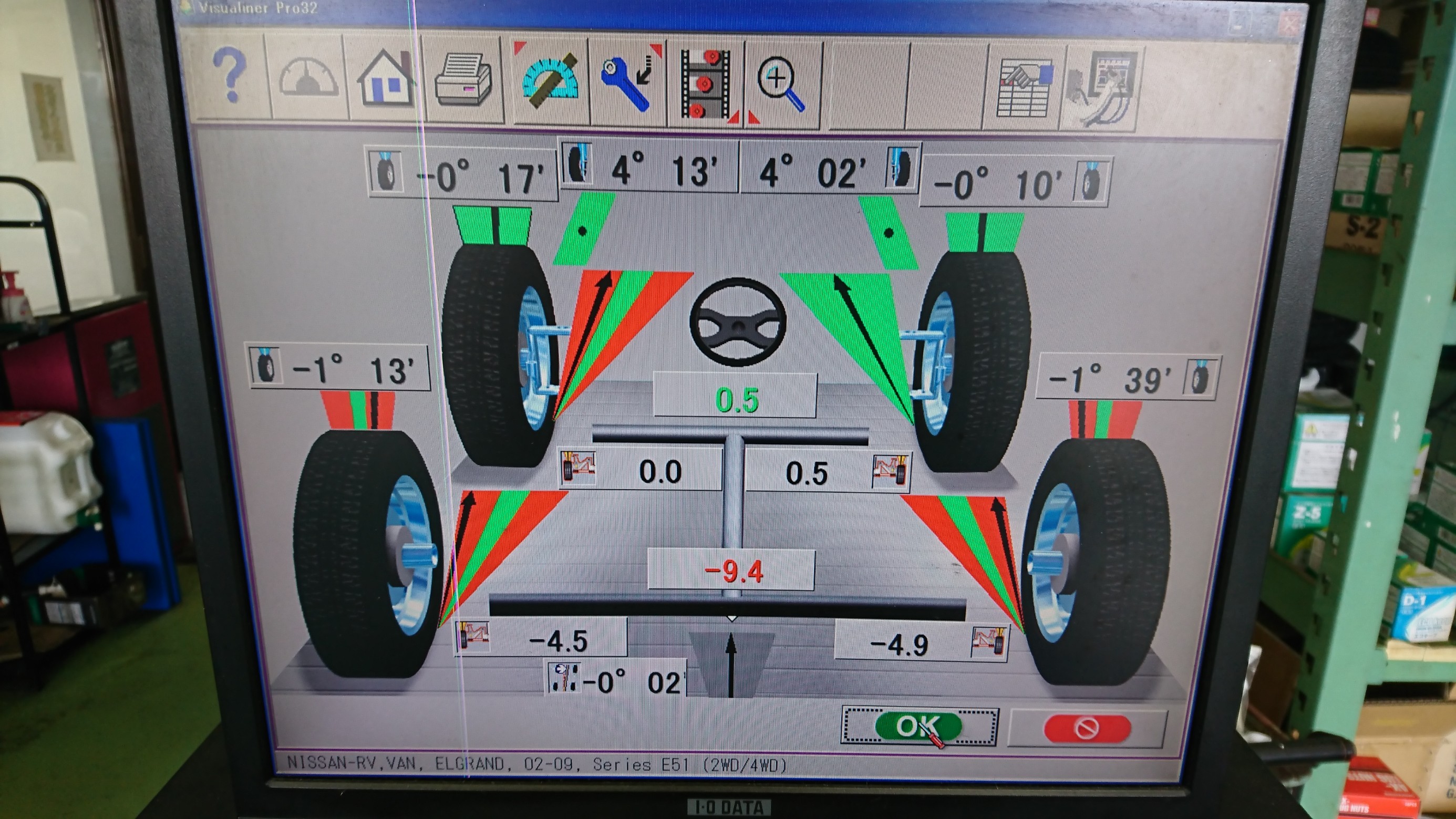
Task: Select rear right toe value -4.9
Action: (899, 645)
